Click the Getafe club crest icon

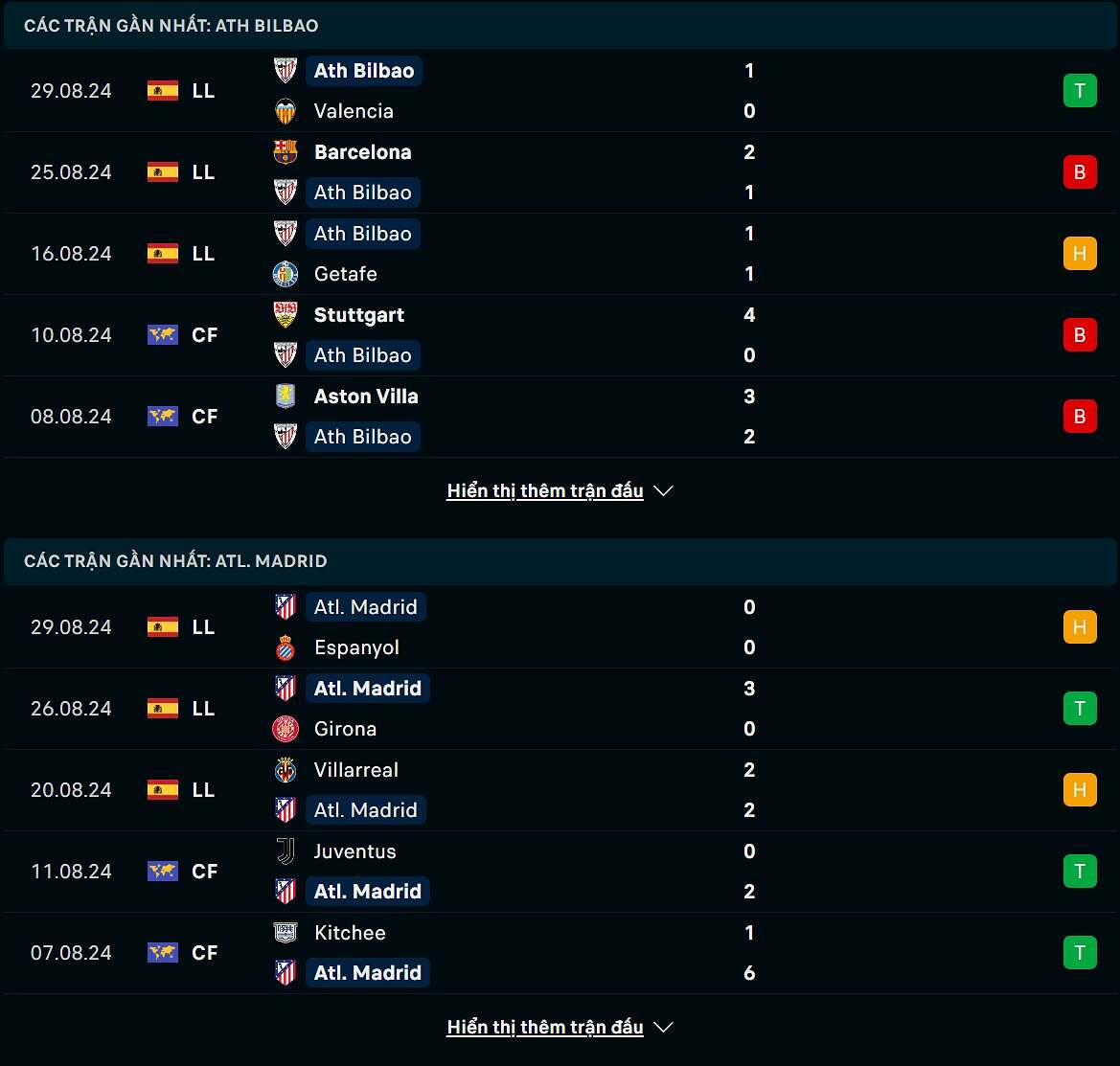pos(285,274)
